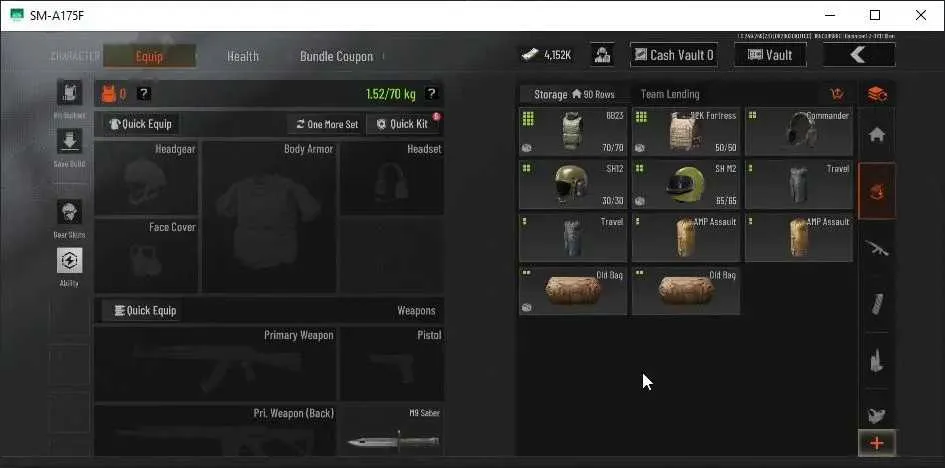
Task: Switch to the Equip tab
Action: (x=149, y=57)
